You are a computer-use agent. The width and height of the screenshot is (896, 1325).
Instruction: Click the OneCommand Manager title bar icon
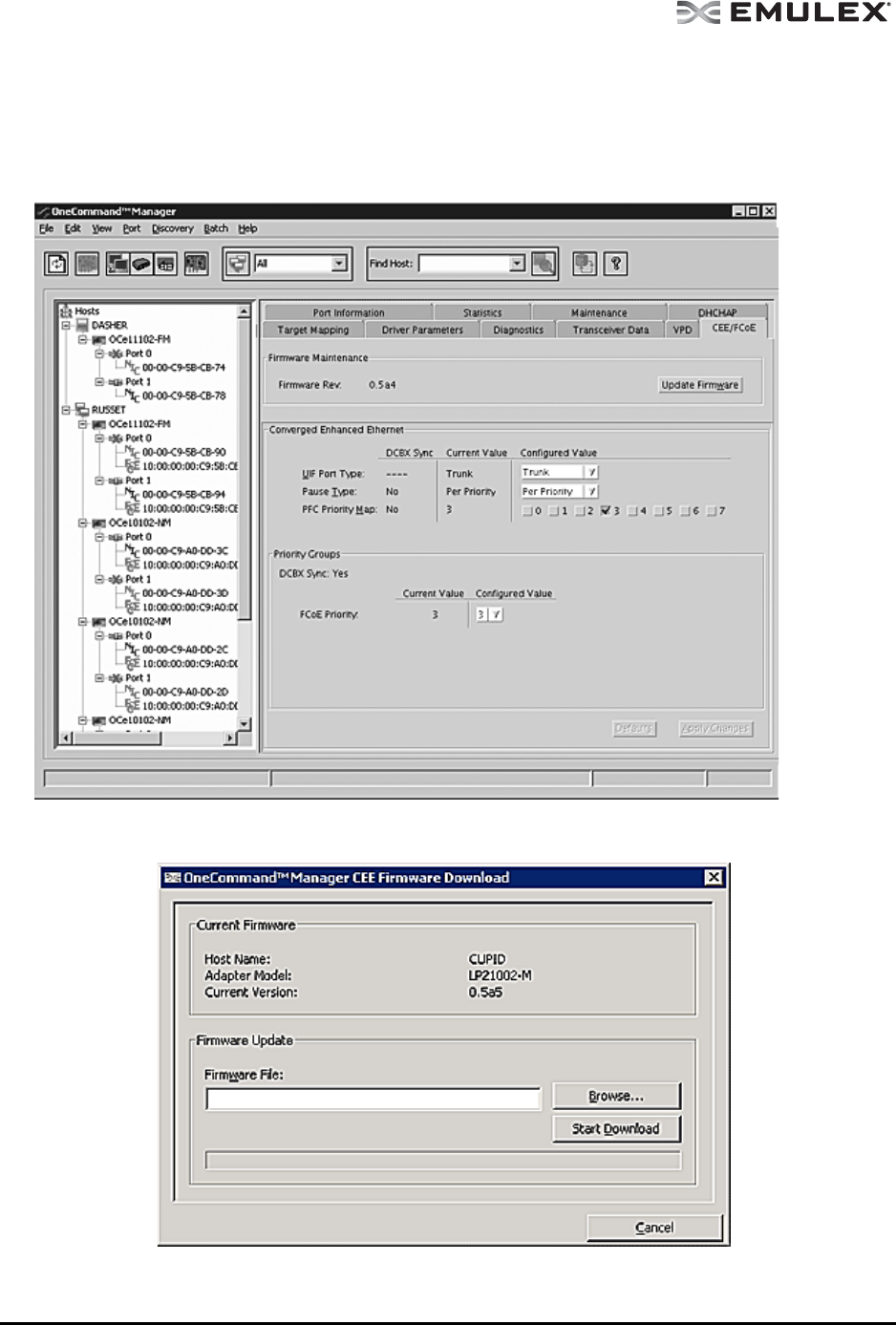pos(43,212)
